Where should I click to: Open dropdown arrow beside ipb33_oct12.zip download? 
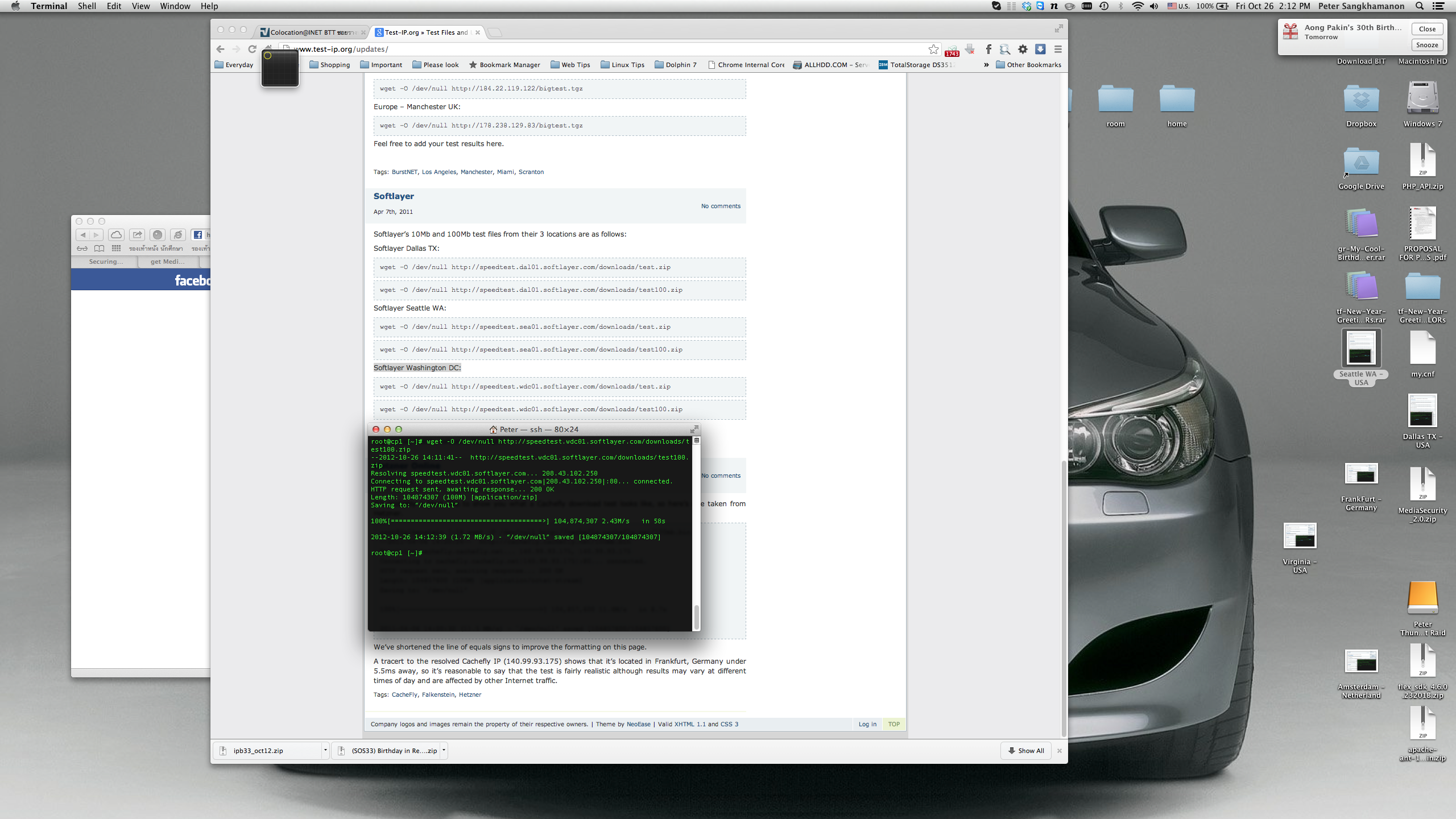pyautogui.click(x=325, y=750)
